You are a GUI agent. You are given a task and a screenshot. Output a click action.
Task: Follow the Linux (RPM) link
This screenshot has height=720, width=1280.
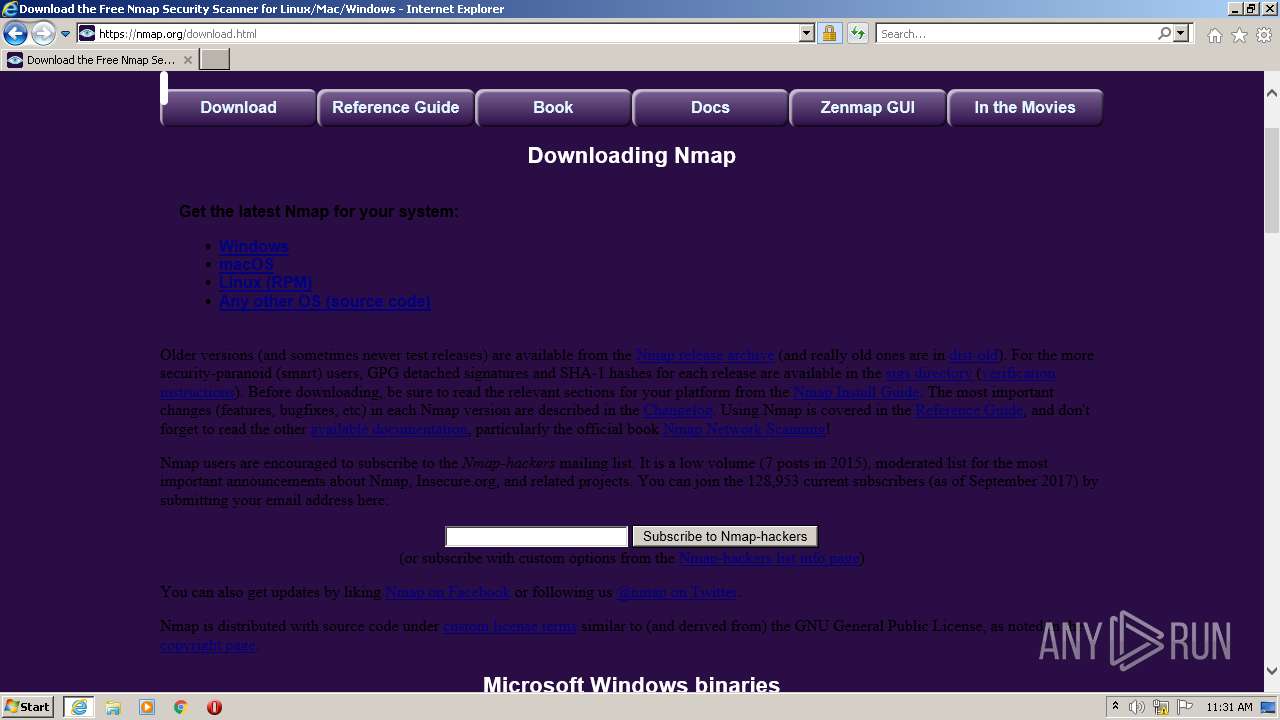click(265, 283)
